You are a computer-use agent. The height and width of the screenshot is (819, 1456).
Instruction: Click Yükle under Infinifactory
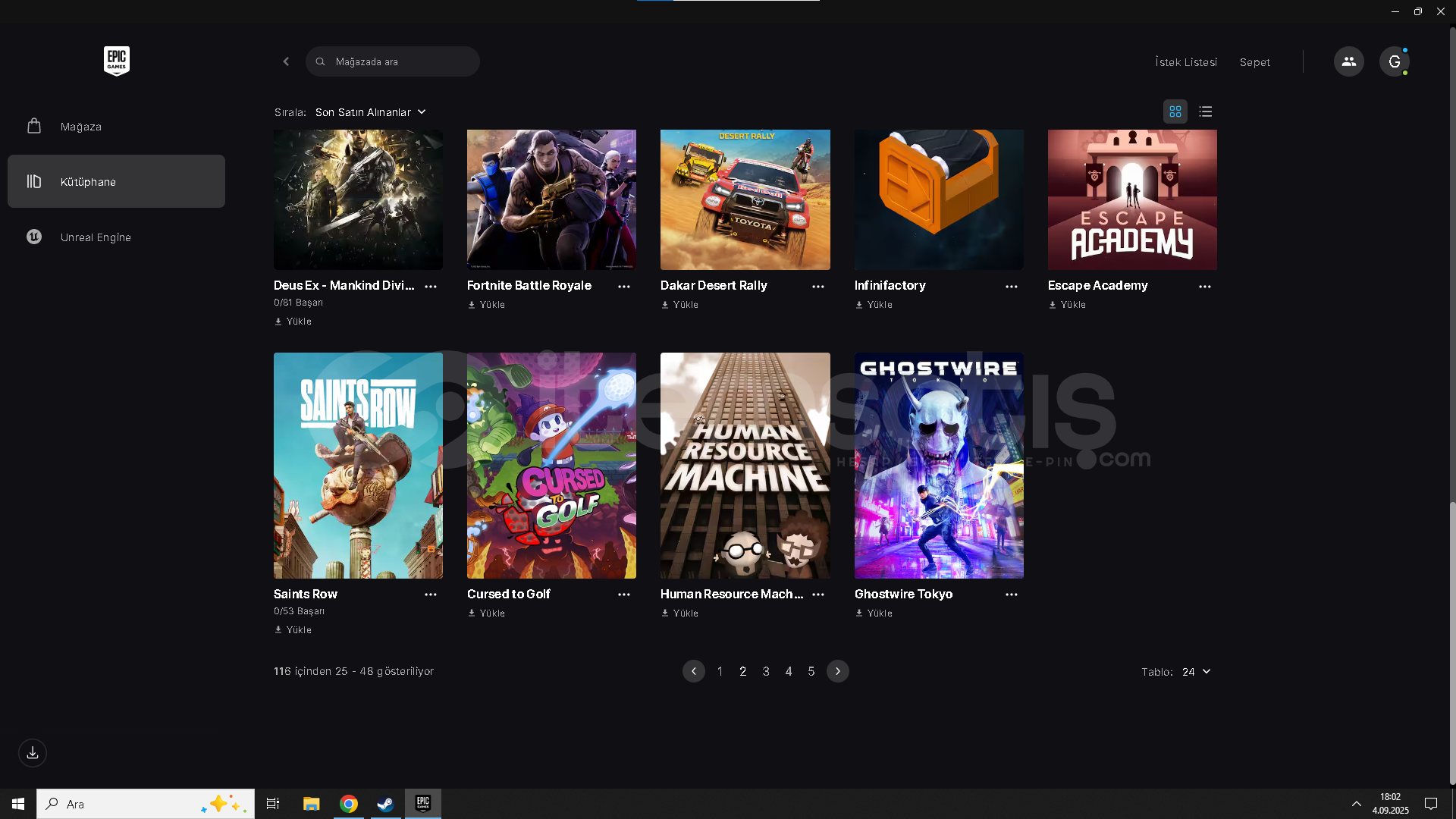point(874,305)
